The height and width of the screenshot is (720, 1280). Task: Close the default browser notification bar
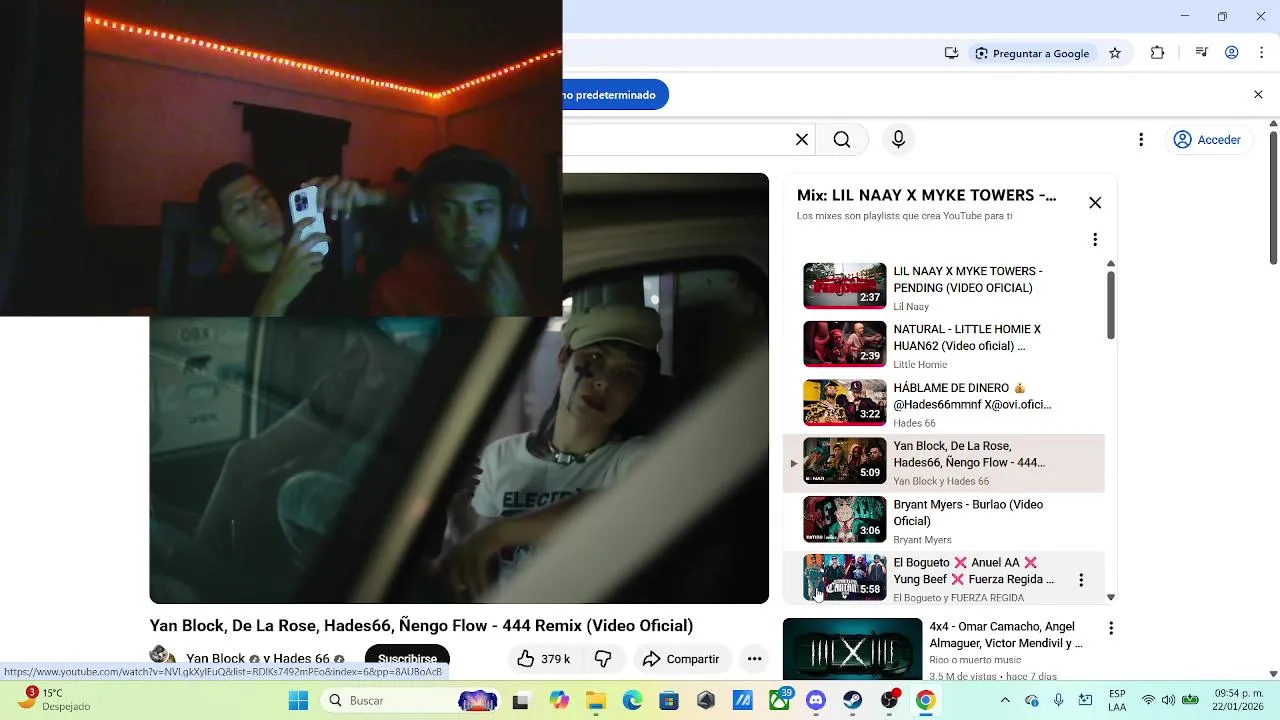(x=1258, y=95)
